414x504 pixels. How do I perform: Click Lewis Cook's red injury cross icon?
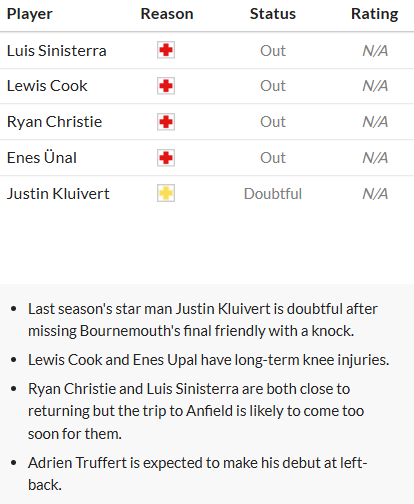coord(166,86)
